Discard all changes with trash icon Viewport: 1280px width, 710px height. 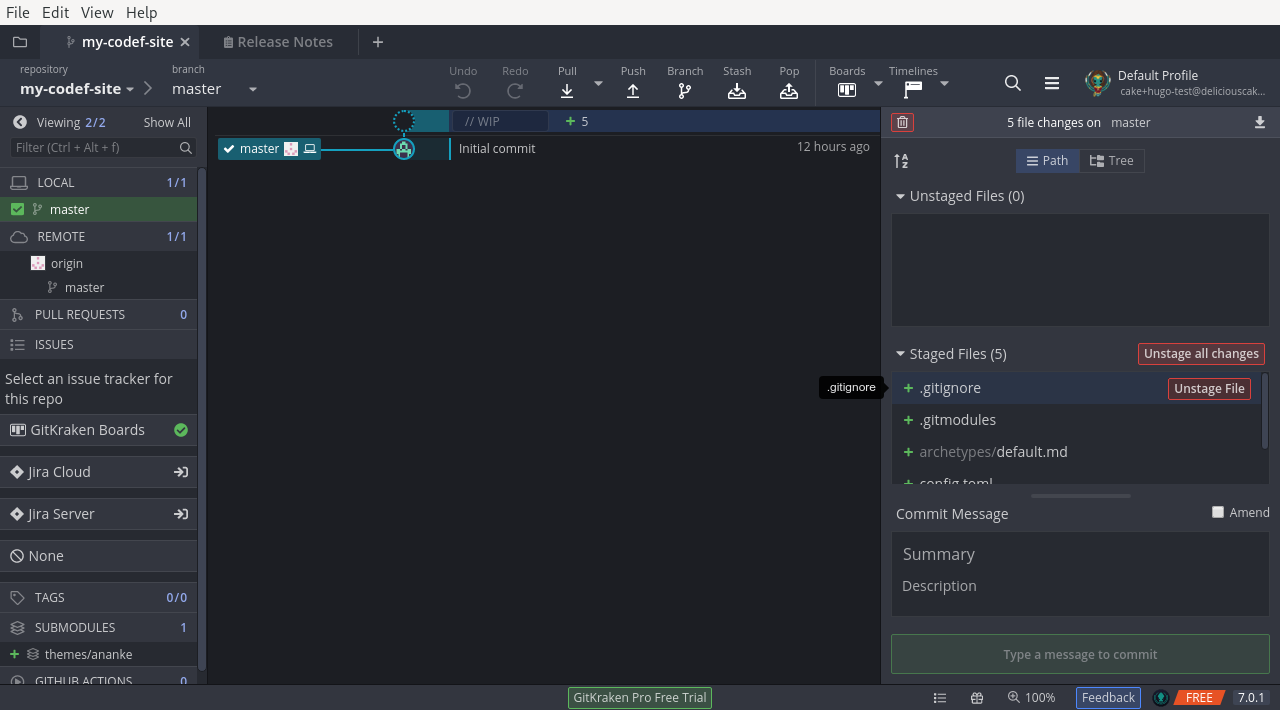tap(903, 122)
